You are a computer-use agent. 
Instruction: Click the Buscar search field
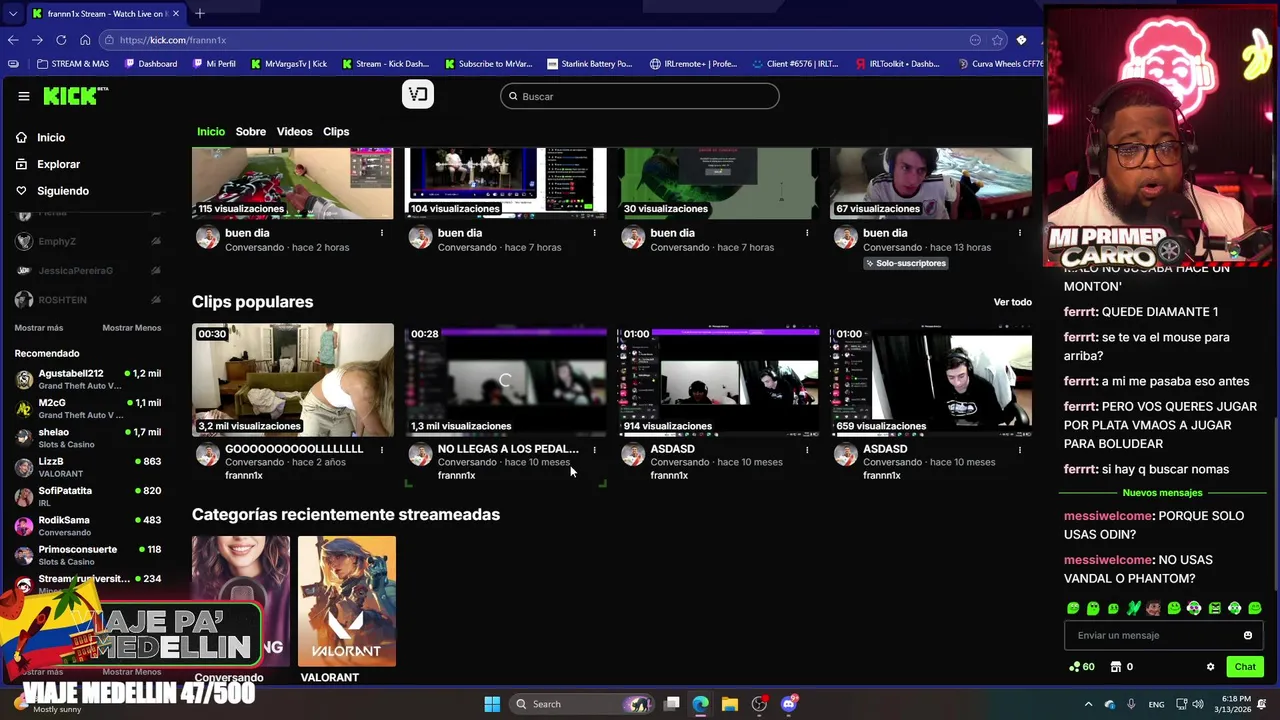pos(640,96)
